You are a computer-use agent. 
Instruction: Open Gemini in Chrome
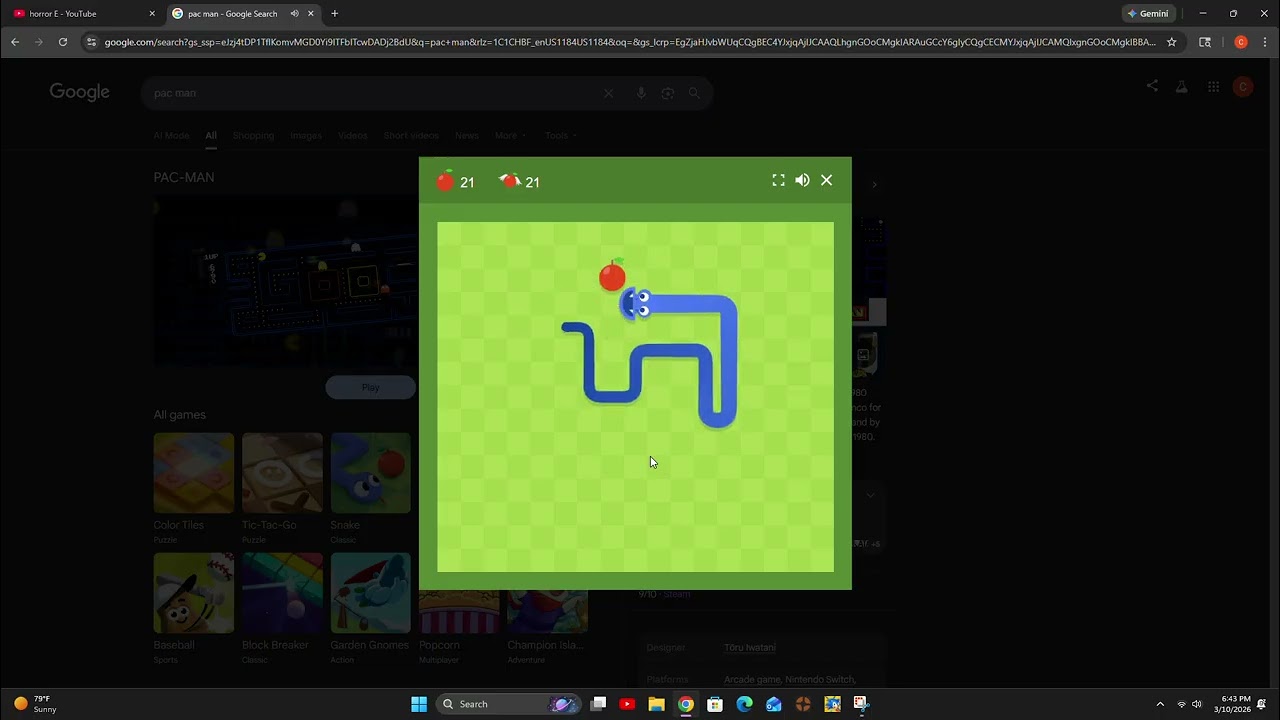click(1148, 14)
